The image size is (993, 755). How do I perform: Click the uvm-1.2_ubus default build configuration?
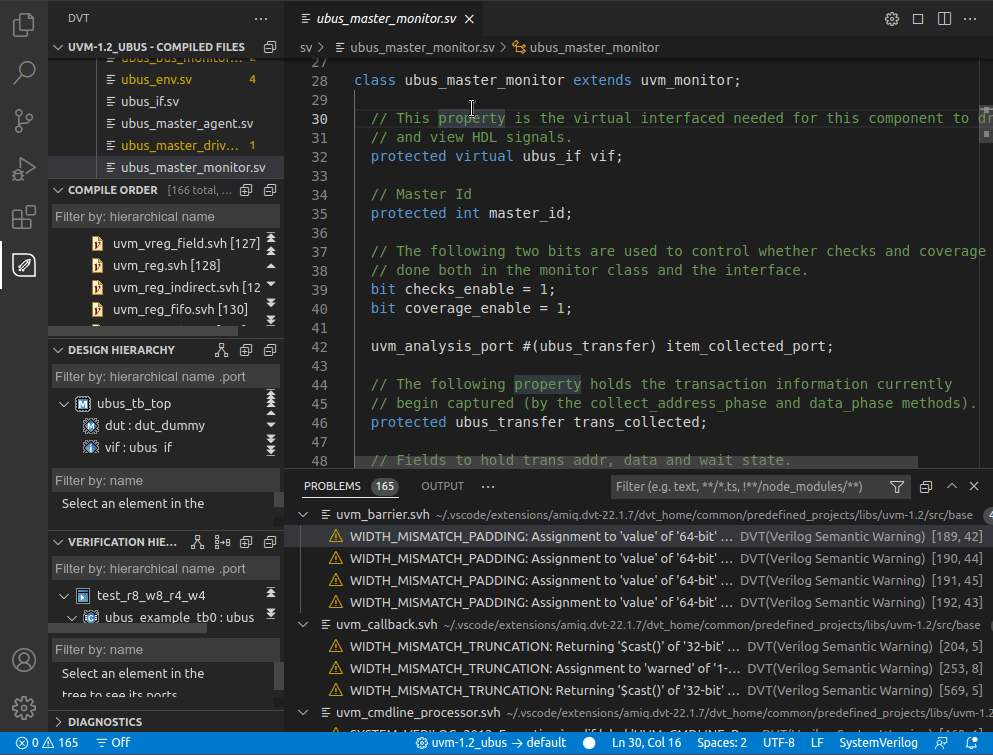click(x=490, y=743)
